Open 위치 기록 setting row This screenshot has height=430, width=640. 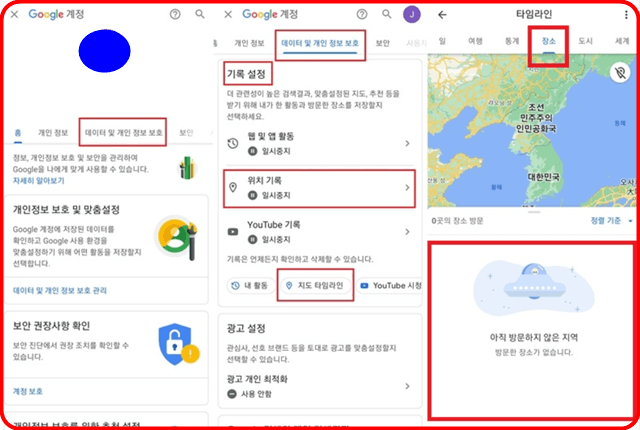[x=320, y=188]
